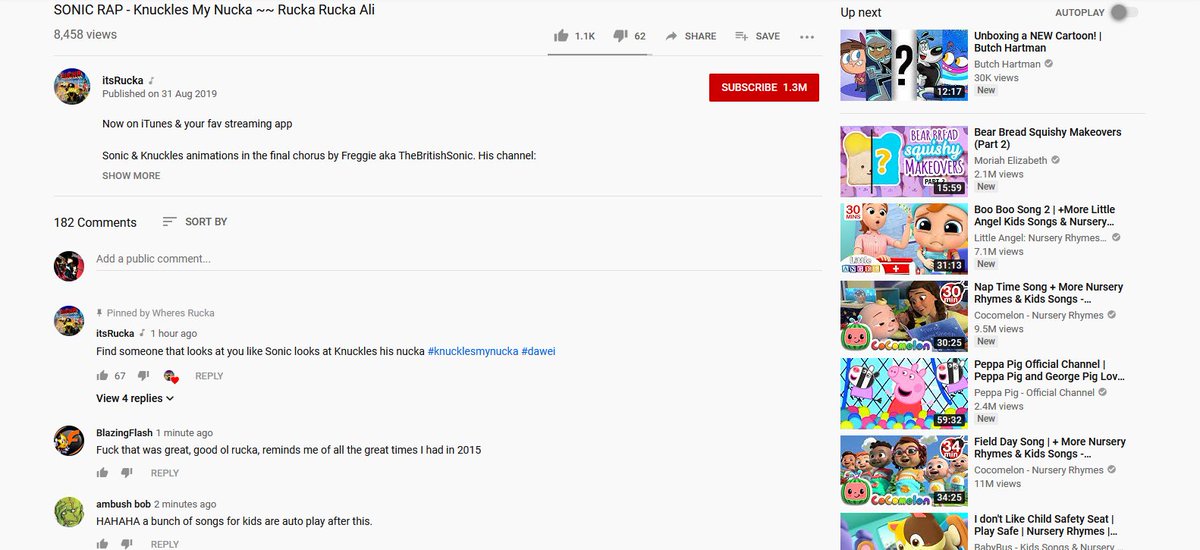
Task: Subscribe to itsRucka channel
Action: click(x=764, y=88)
